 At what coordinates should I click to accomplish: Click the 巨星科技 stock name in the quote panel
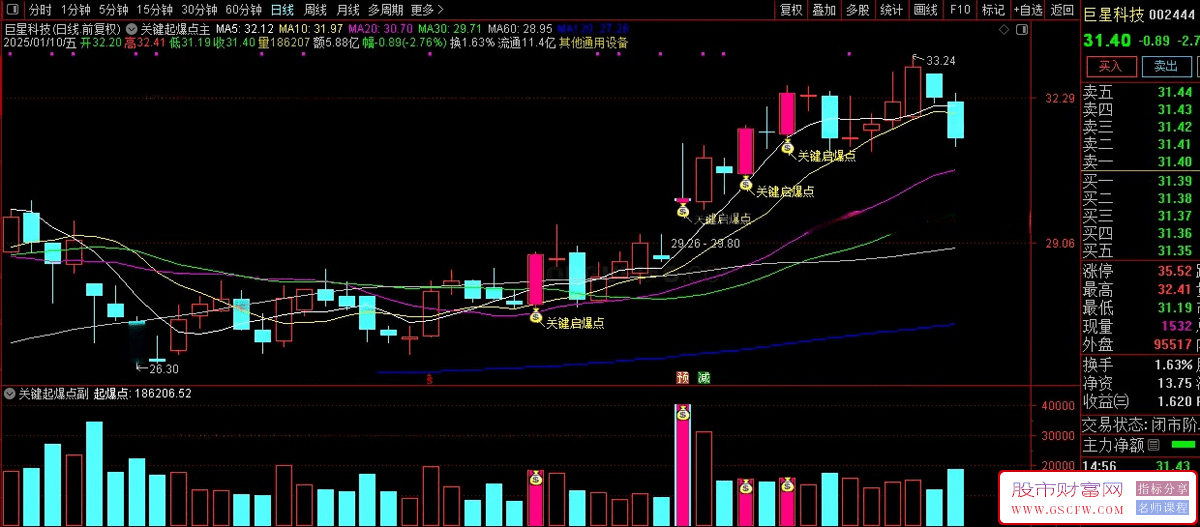1113,14
